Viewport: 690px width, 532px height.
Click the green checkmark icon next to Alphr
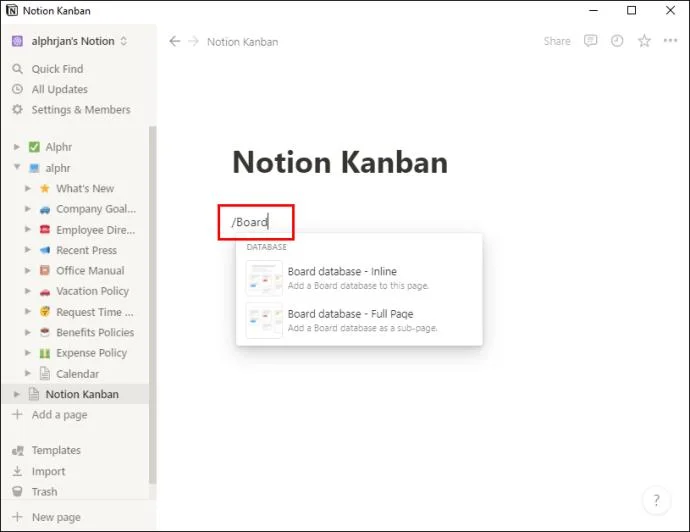(x=34, y=147)
